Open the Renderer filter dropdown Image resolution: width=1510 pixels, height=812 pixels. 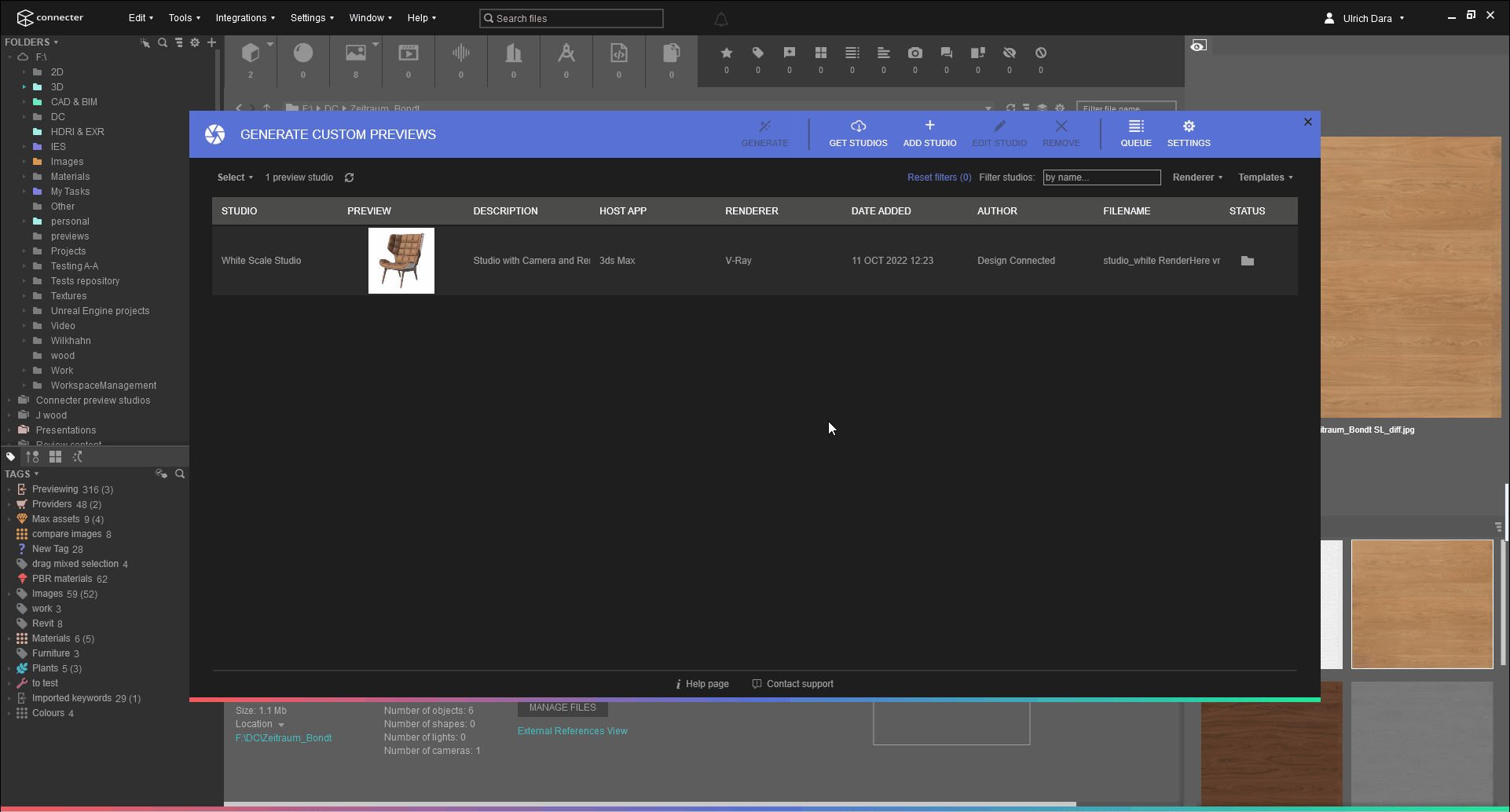click(1197, 177)
